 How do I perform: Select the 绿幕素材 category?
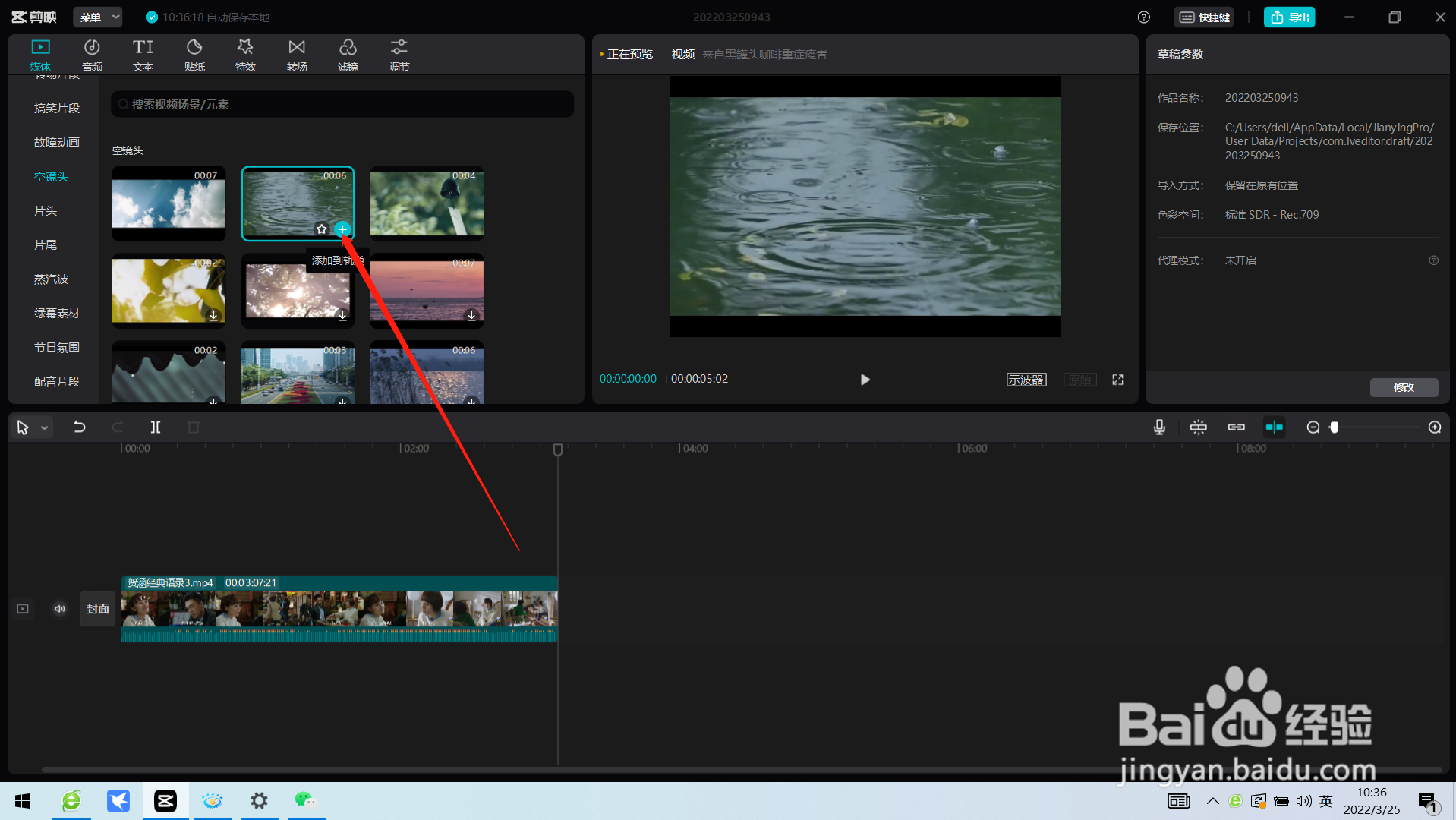56,313
